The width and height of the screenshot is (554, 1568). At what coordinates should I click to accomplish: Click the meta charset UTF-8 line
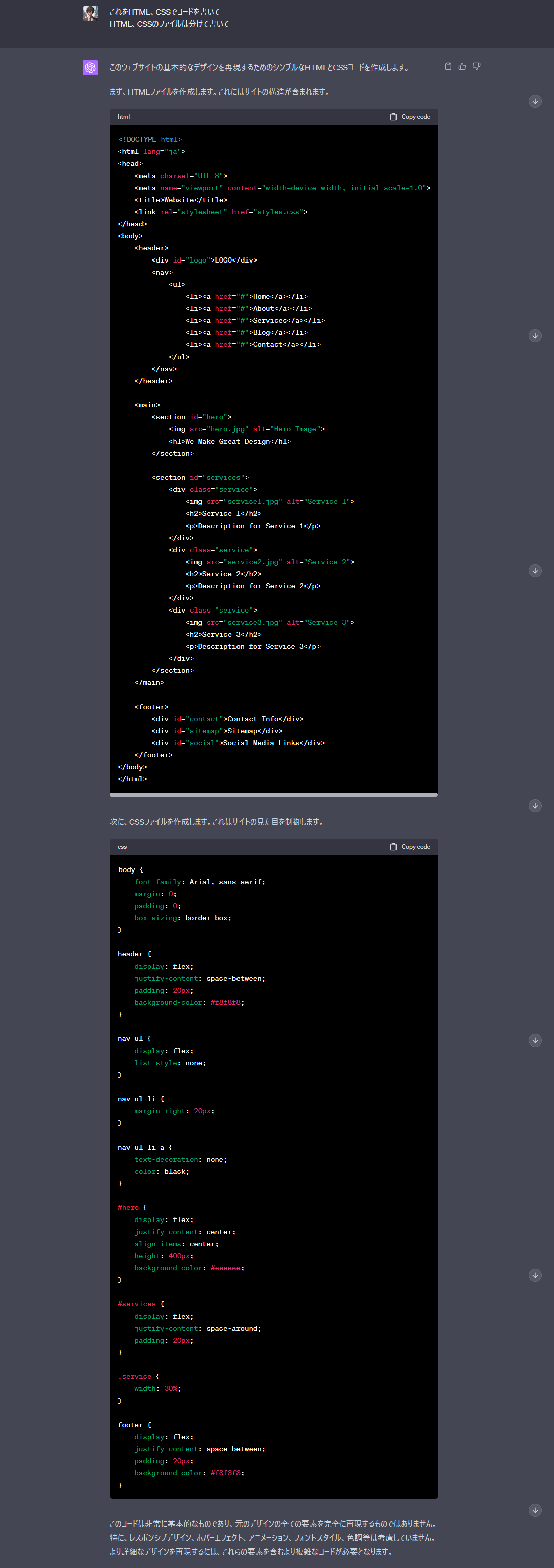182,176
